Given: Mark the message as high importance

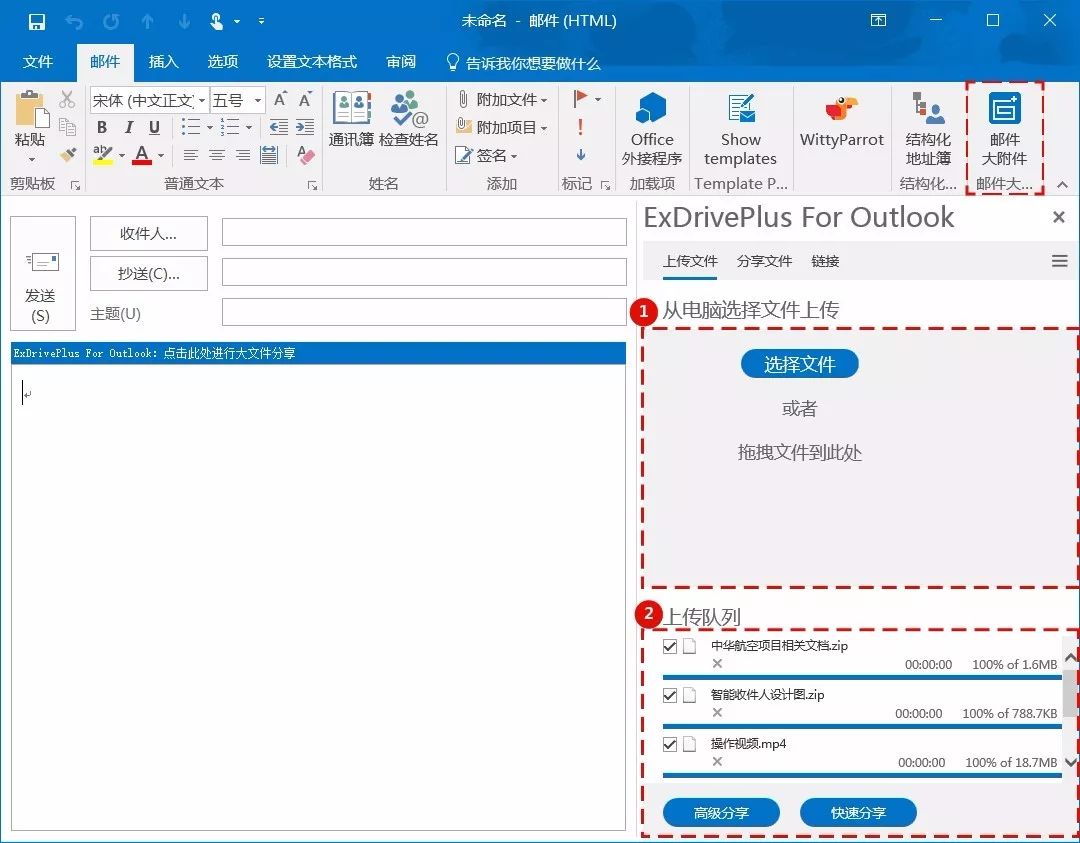Looking at the screenshot, I should click(581, 127).
